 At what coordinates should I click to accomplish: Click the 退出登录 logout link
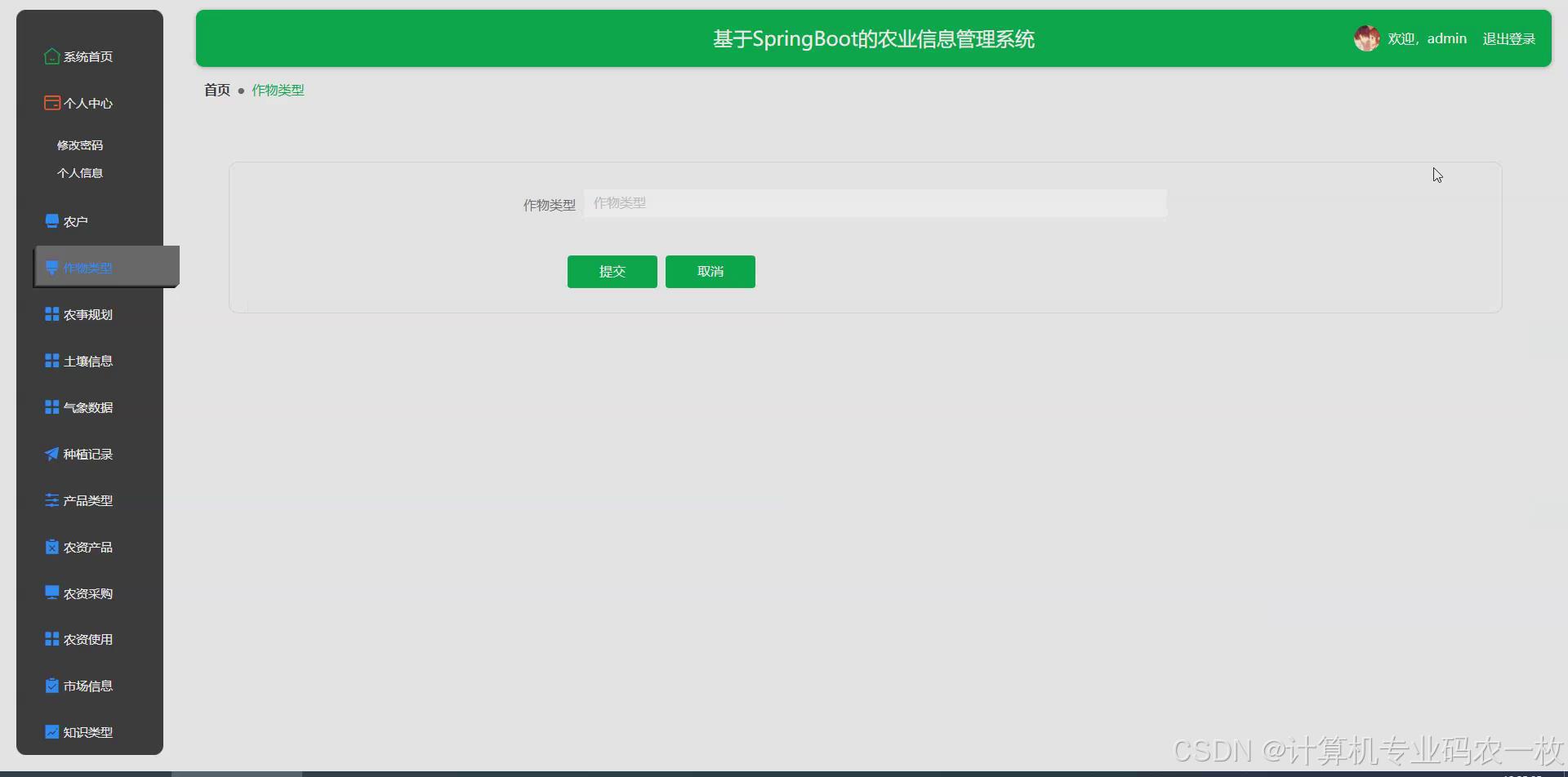(1508, 38)
